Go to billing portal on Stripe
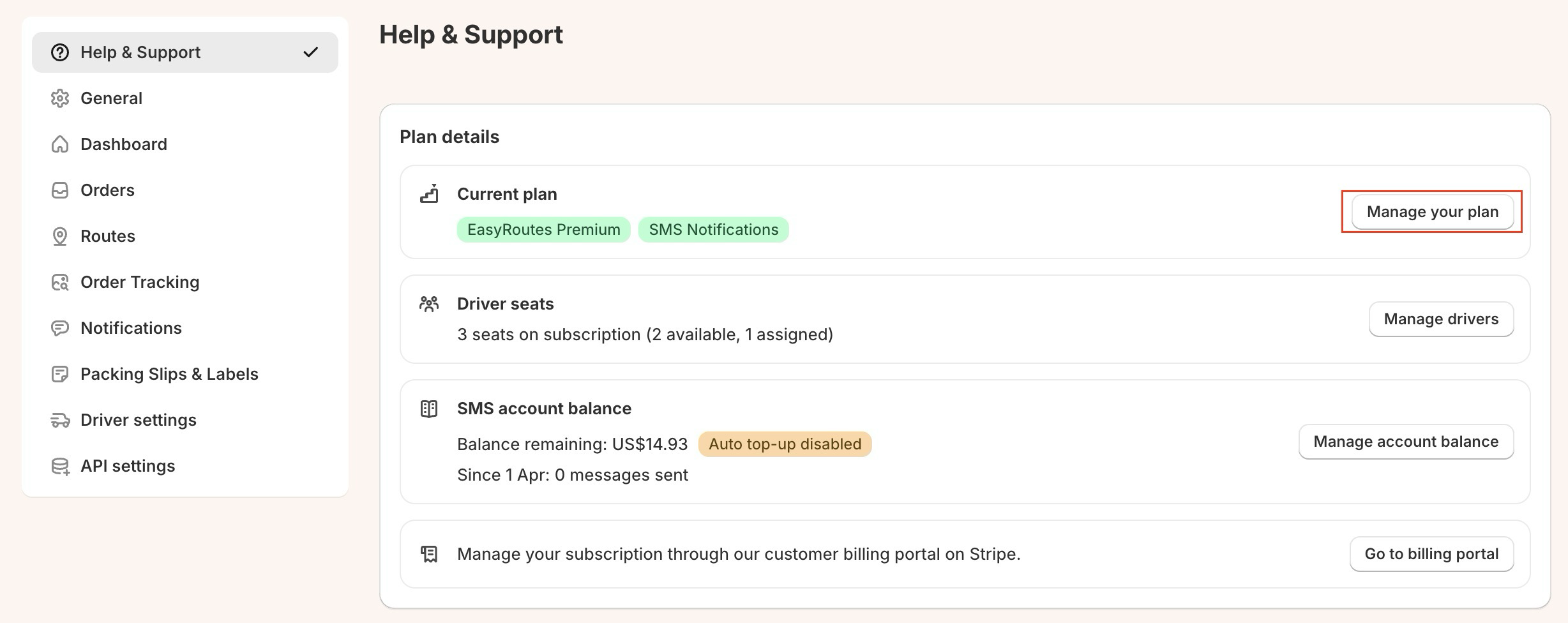 point(1431,554)
